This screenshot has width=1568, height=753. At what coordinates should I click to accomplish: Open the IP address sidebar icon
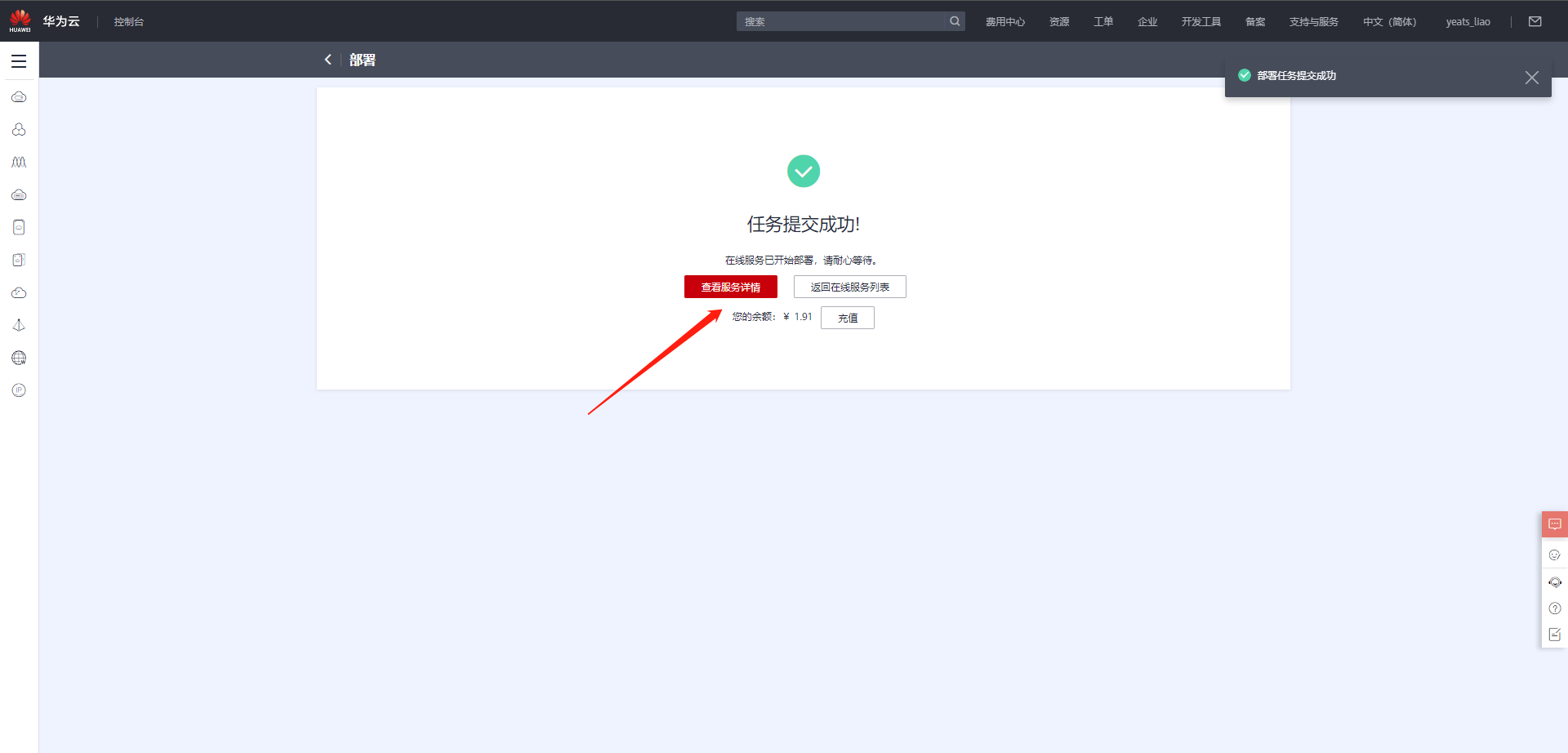coord(19,390)
